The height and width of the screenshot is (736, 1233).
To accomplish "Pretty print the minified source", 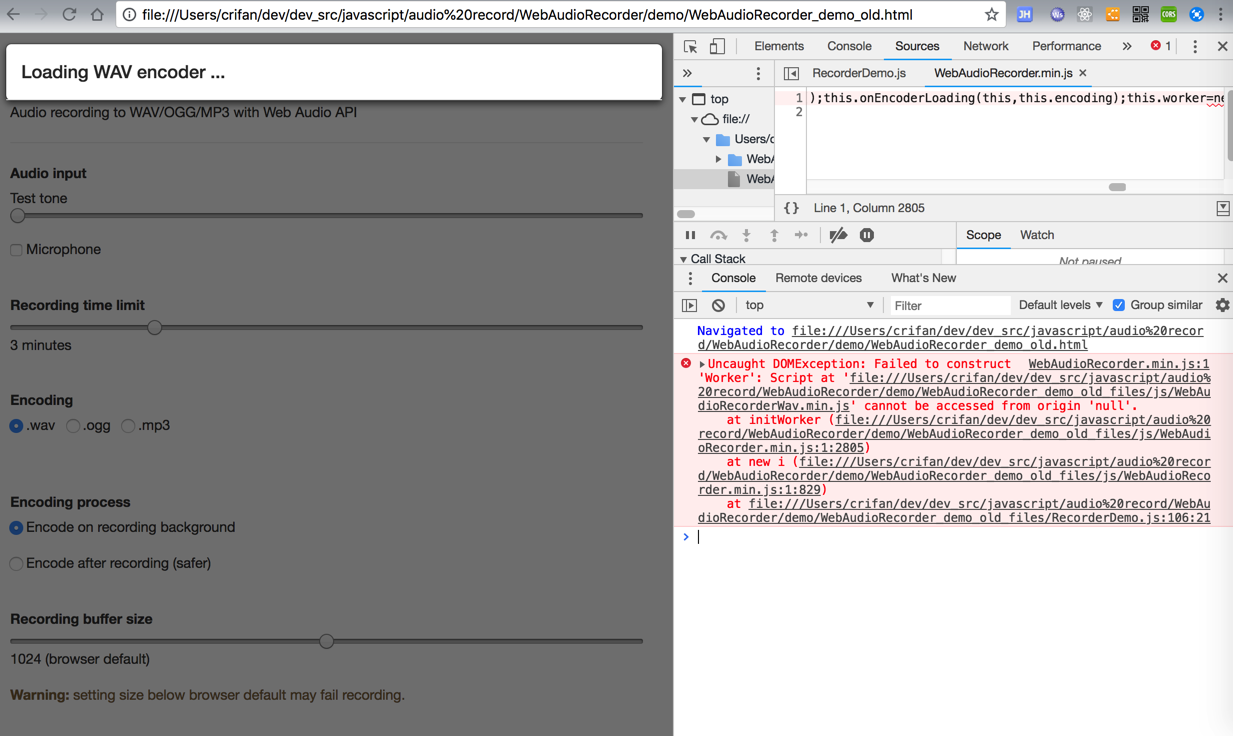I will point(791,208).
